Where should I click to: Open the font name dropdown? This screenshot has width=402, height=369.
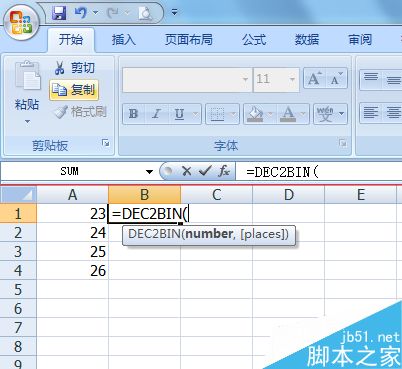(245, 80)
